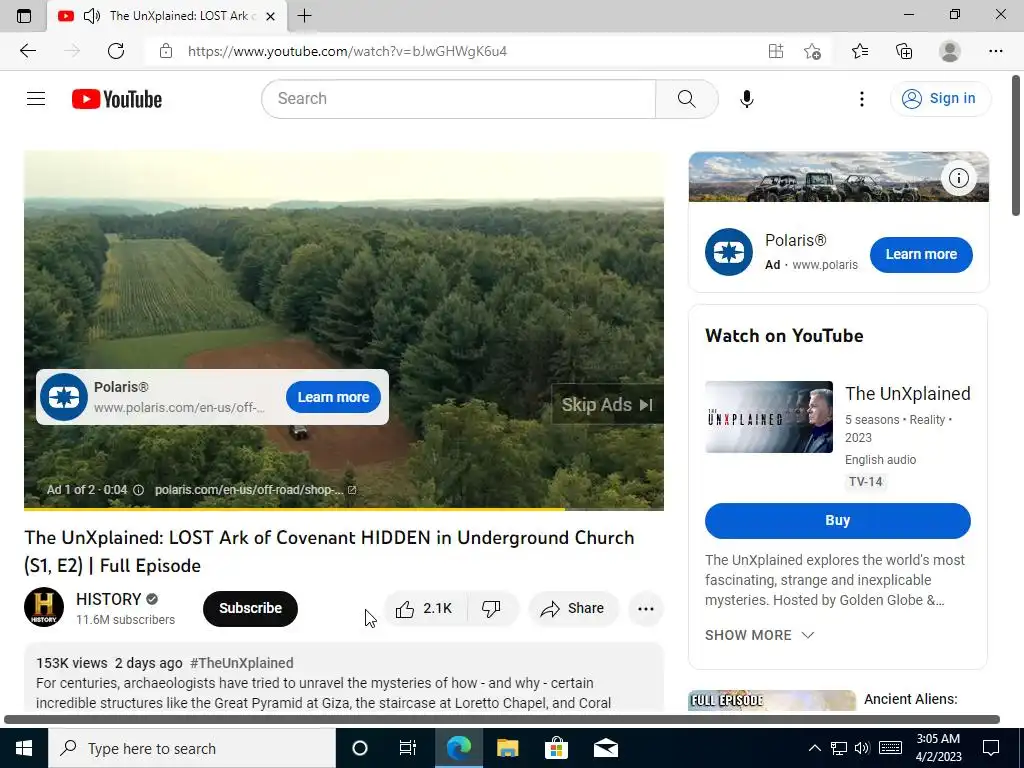Open the #TheUnXplained hashtag link
The width and height of the screenshot is (1024, 768).
242,663
